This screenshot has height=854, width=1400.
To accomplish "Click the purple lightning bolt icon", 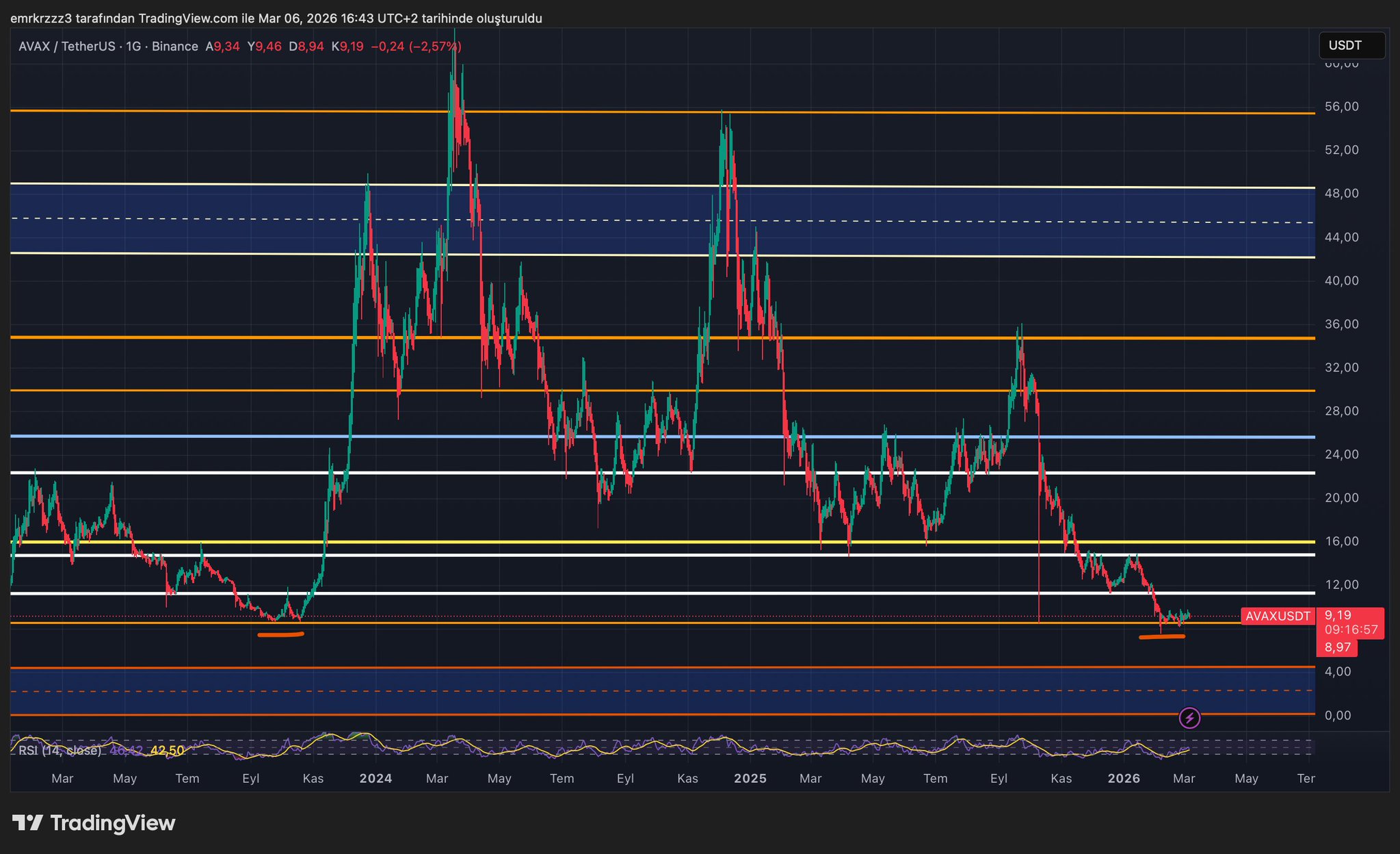I will (1189, 718).
